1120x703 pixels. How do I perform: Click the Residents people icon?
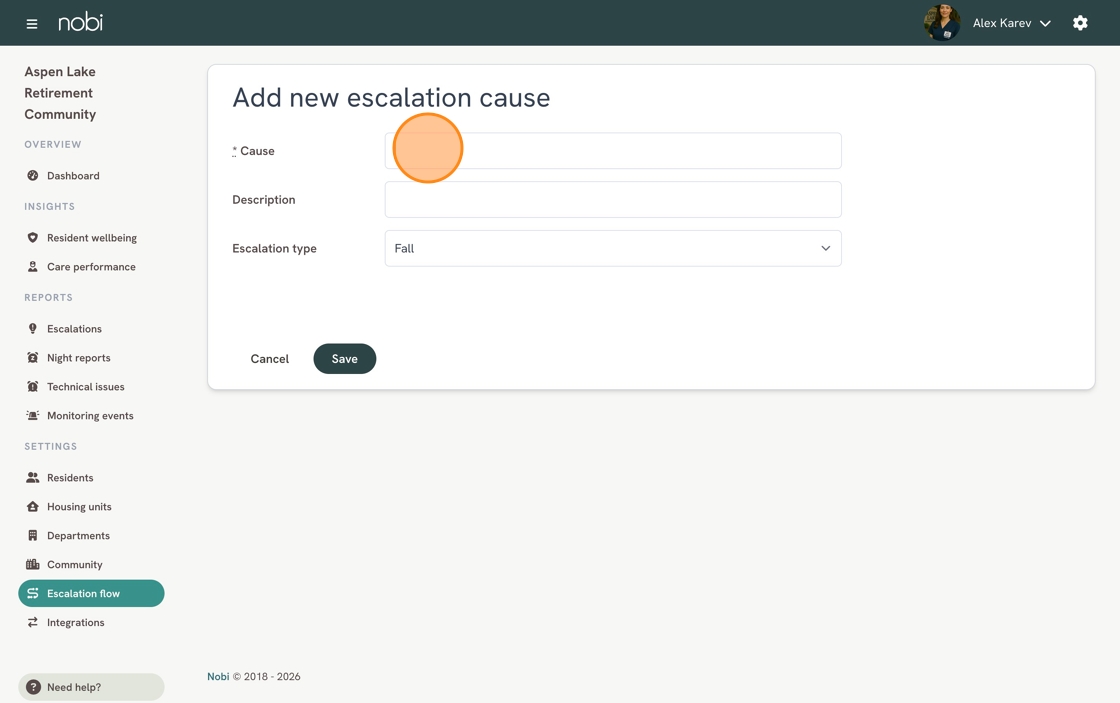33,478
